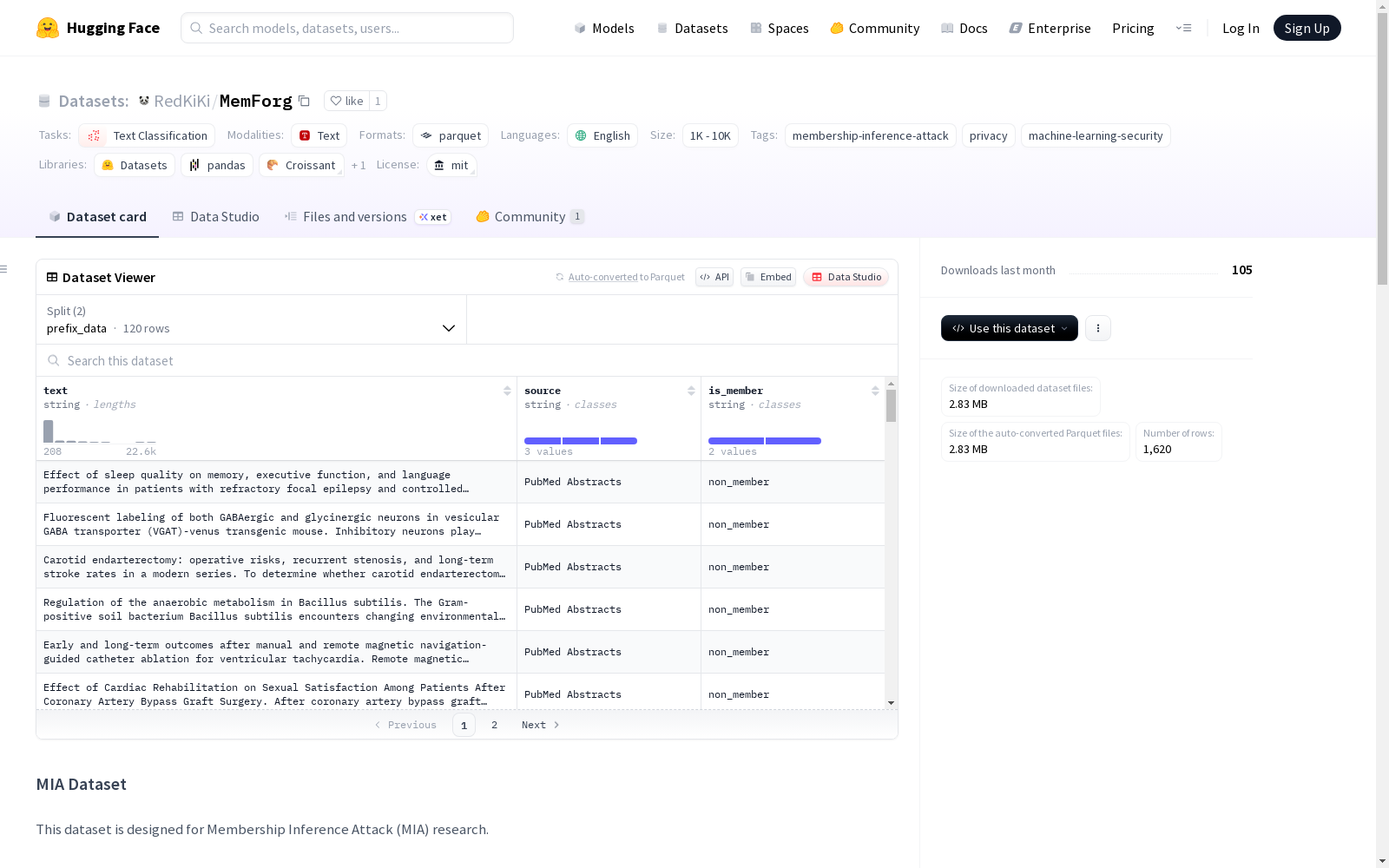Click the is_member classes distribution bar
The width and height of the screenshot is (1389, 868).
click(765, 441)
